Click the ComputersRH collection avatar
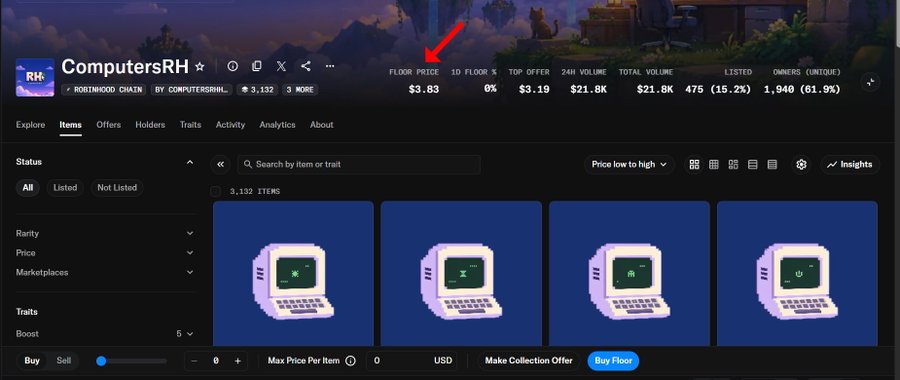900x380 pixels. coord(35,77)
